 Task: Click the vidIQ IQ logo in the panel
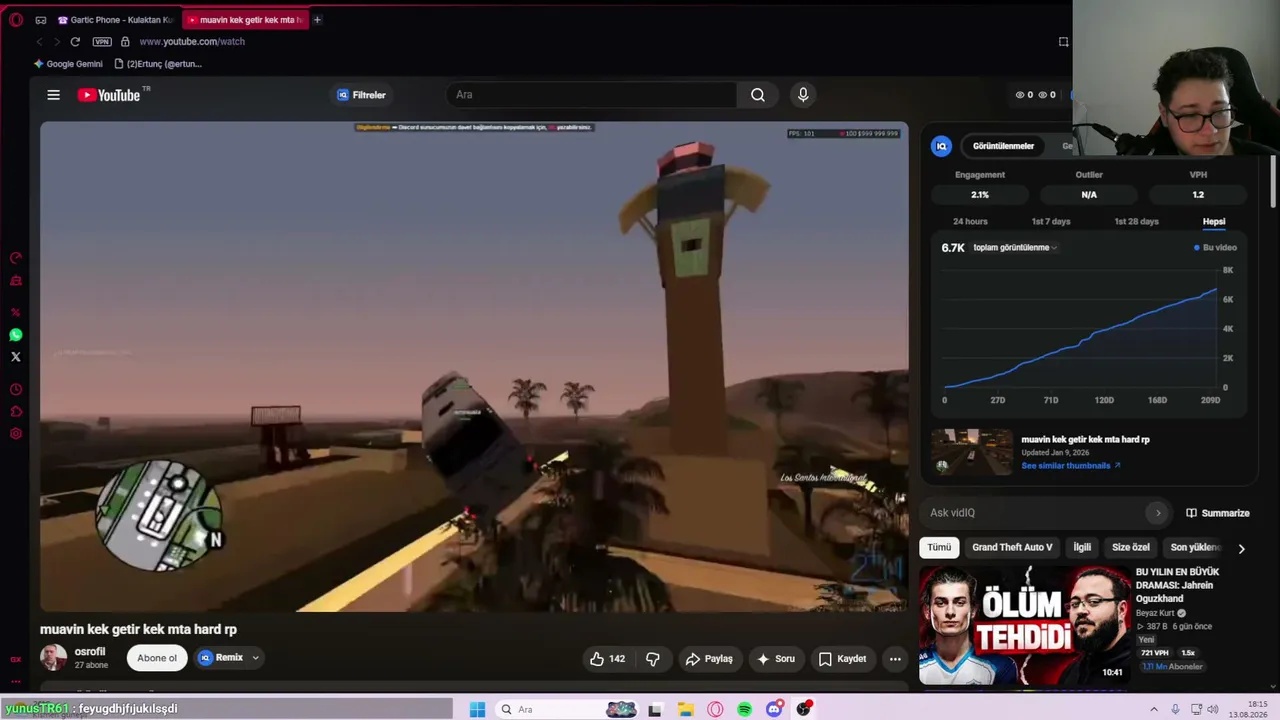tap(941, 146)
